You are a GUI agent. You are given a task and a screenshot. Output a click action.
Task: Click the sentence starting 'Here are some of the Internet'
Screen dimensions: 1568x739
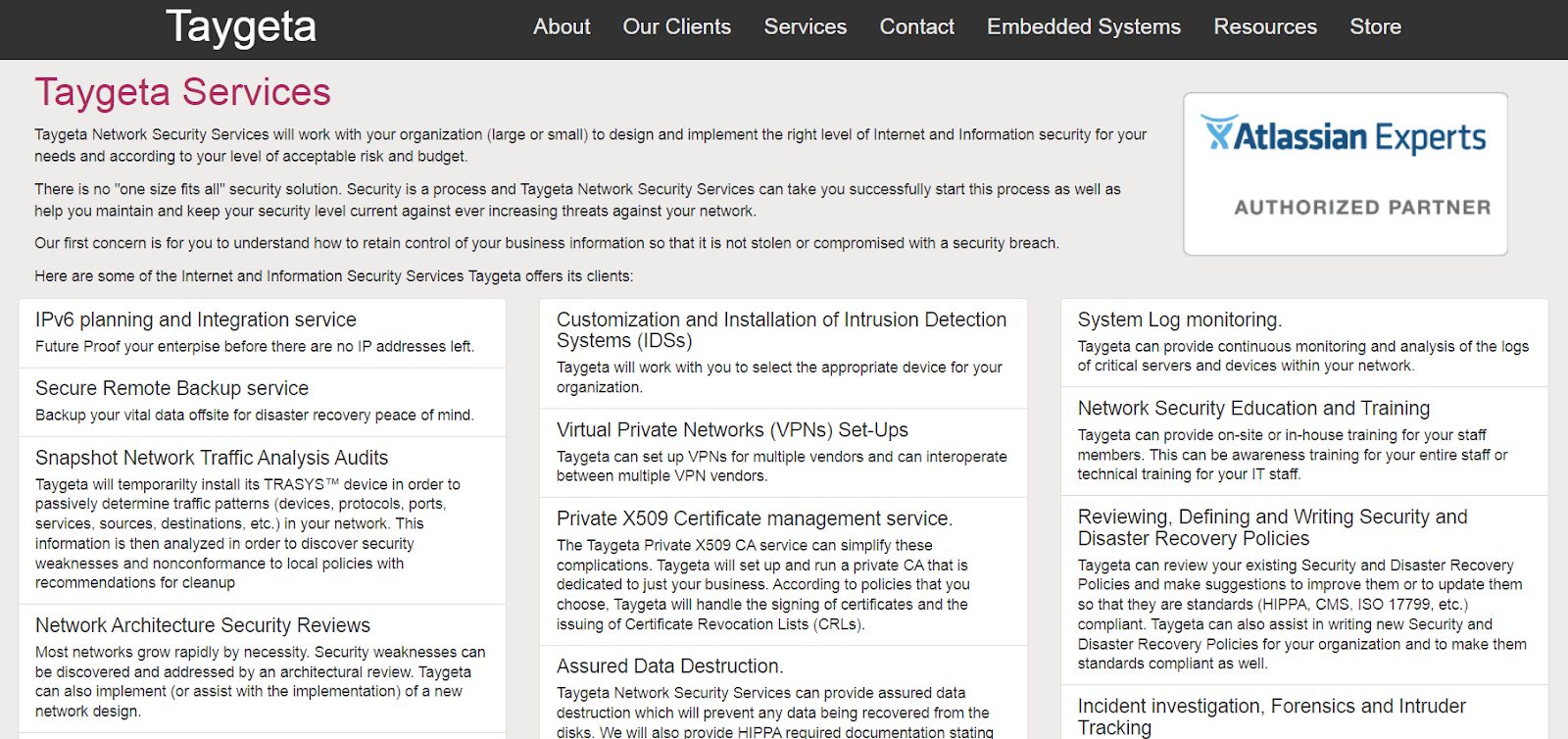(334, 276)
